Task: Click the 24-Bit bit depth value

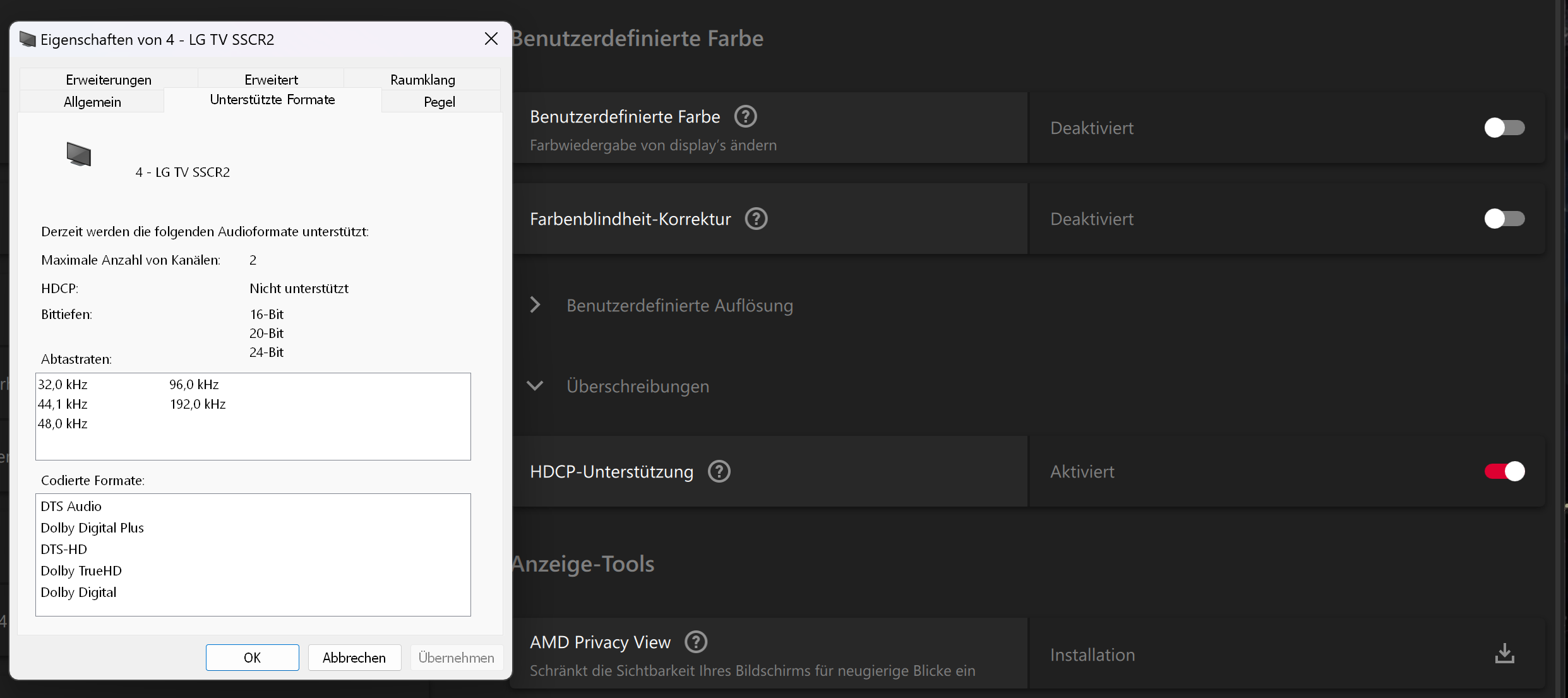Action: click(266, 352)
